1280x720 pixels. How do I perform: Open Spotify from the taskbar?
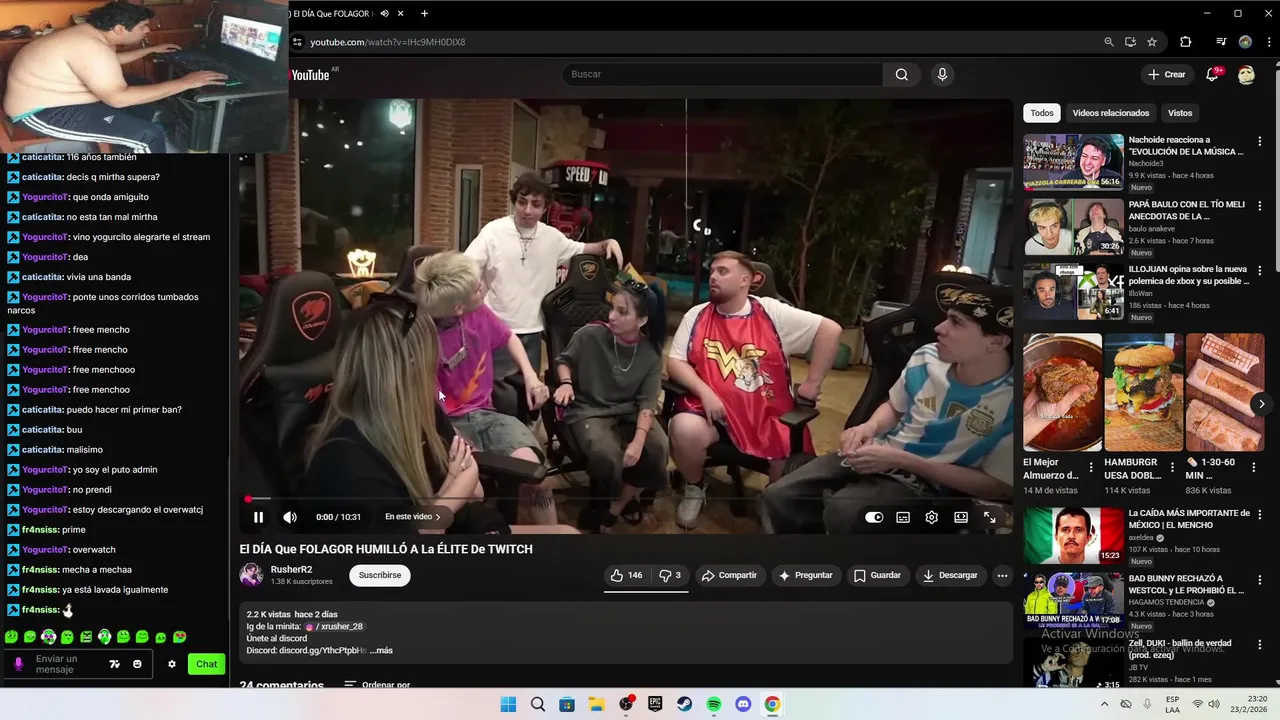714,704
